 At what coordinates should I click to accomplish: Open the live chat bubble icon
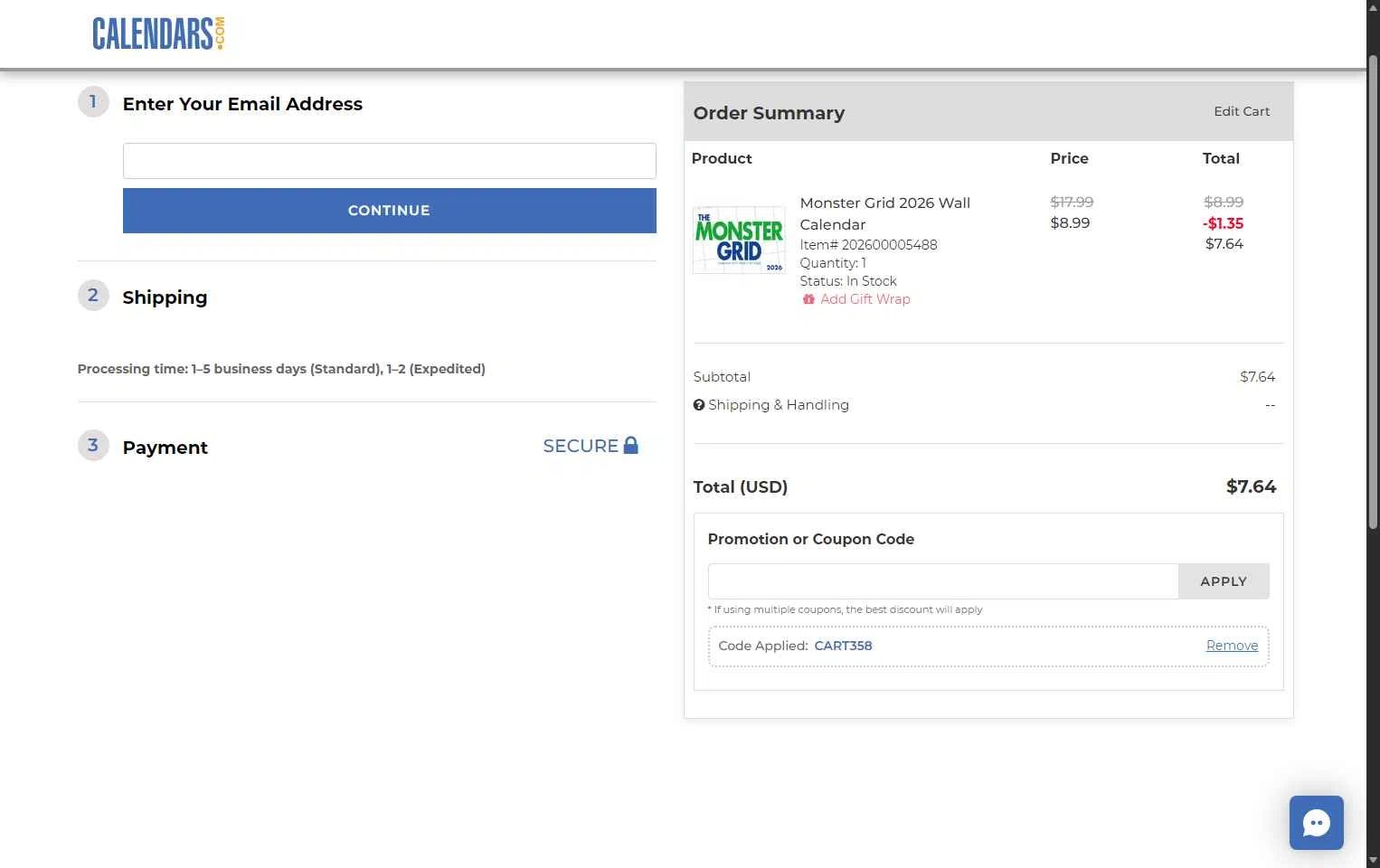tap(1316, 823)
